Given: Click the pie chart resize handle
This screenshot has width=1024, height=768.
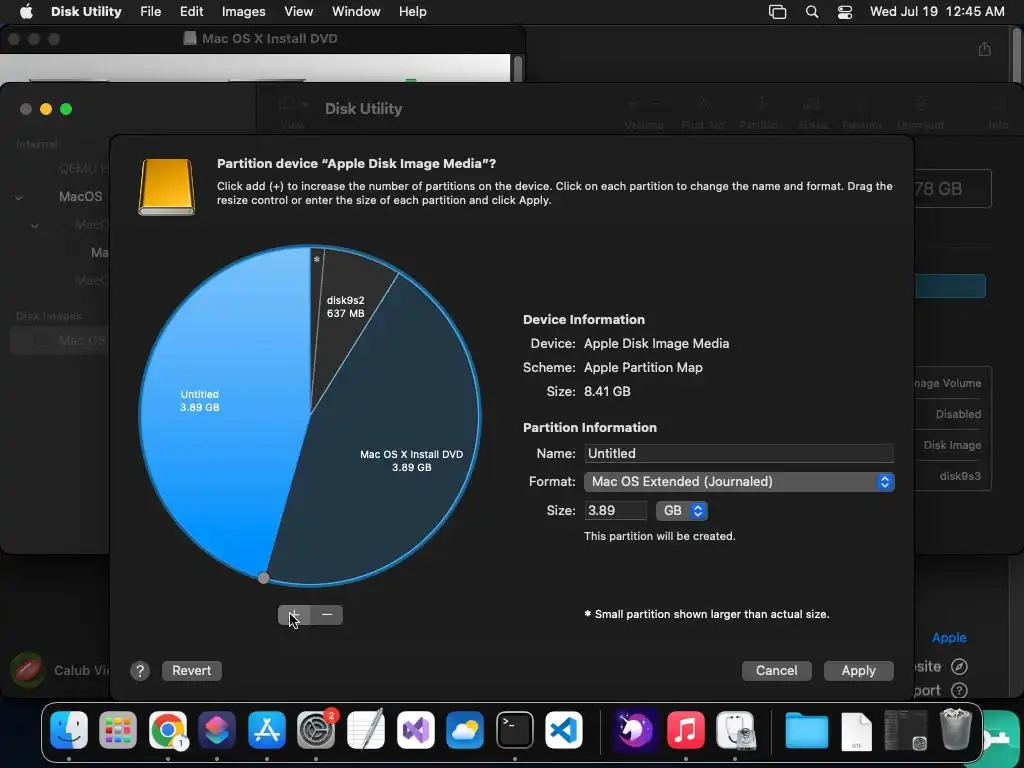Looking at the screenshot, I should point(263,578).
